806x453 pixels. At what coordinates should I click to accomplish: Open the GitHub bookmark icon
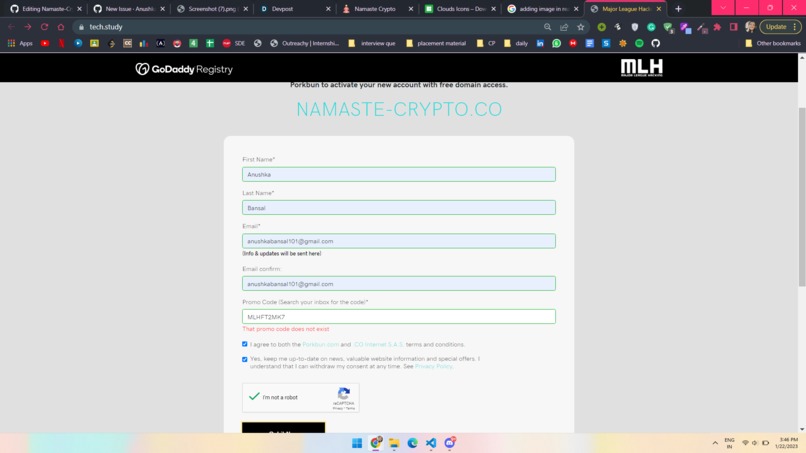[655, 43]
